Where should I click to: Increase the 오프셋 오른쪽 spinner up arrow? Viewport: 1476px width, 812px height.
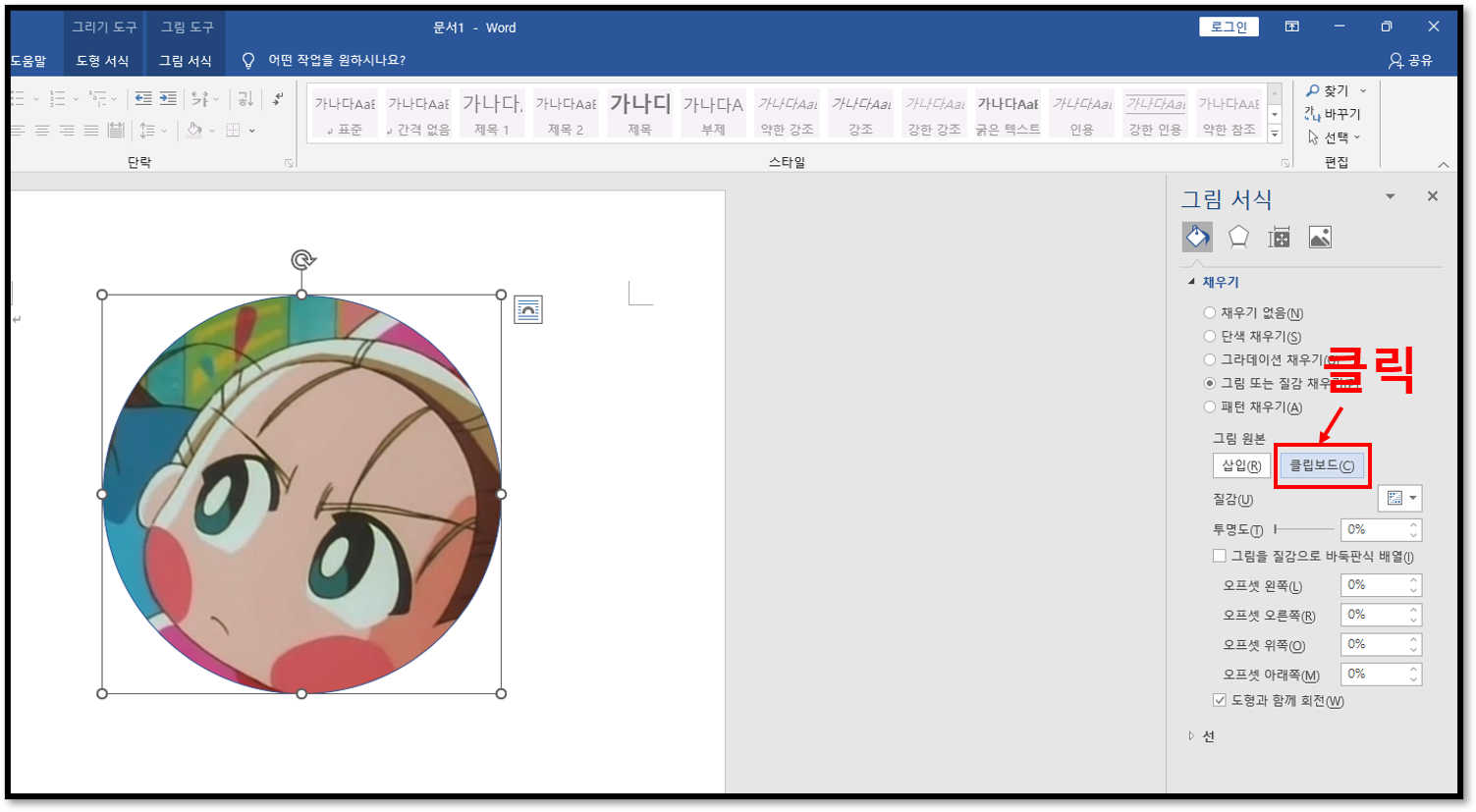coord(1414,610)
